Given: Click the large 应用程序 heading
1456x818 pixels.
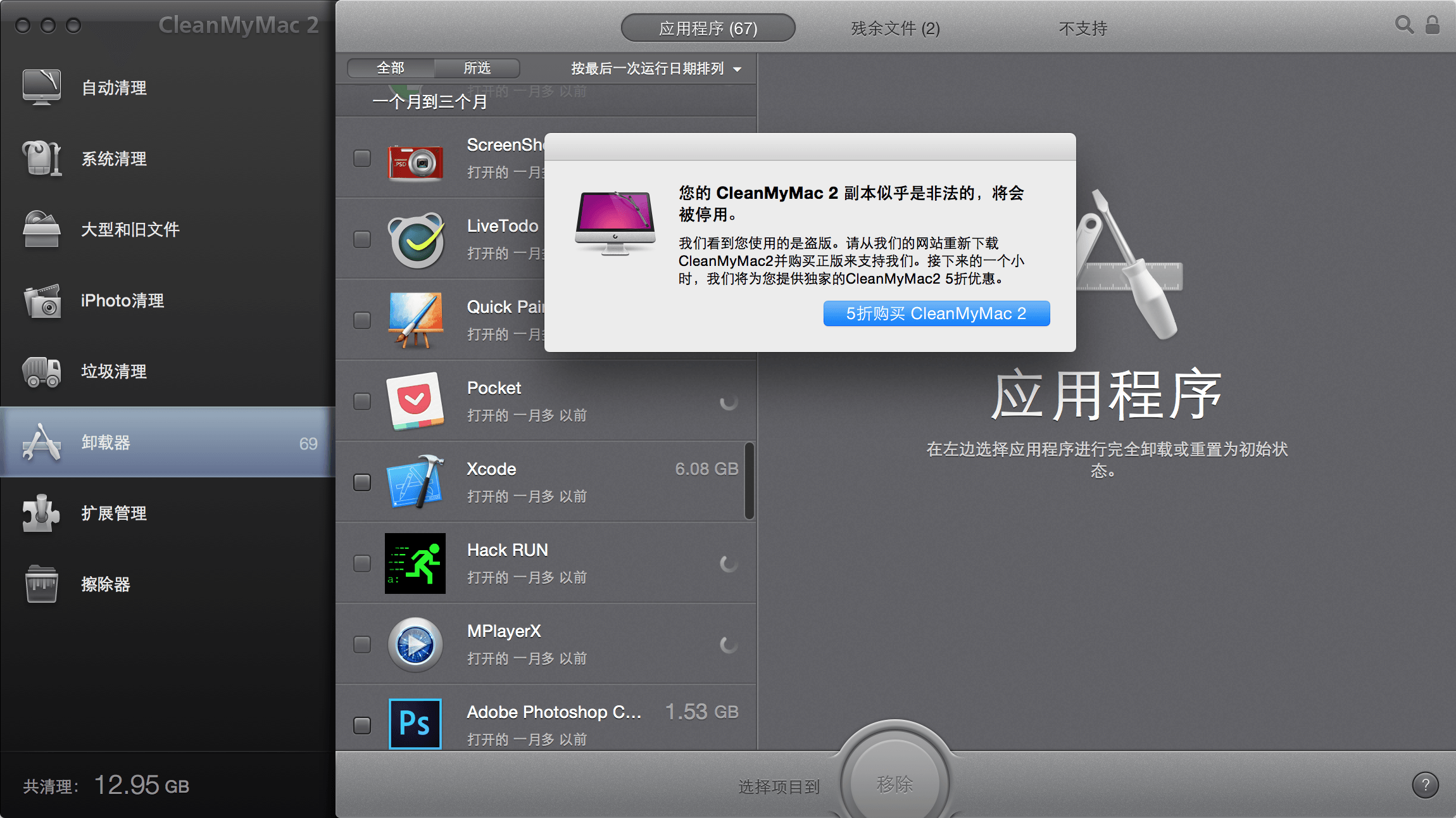Looking at the screenshot, I should click(x=1107, y=395).
